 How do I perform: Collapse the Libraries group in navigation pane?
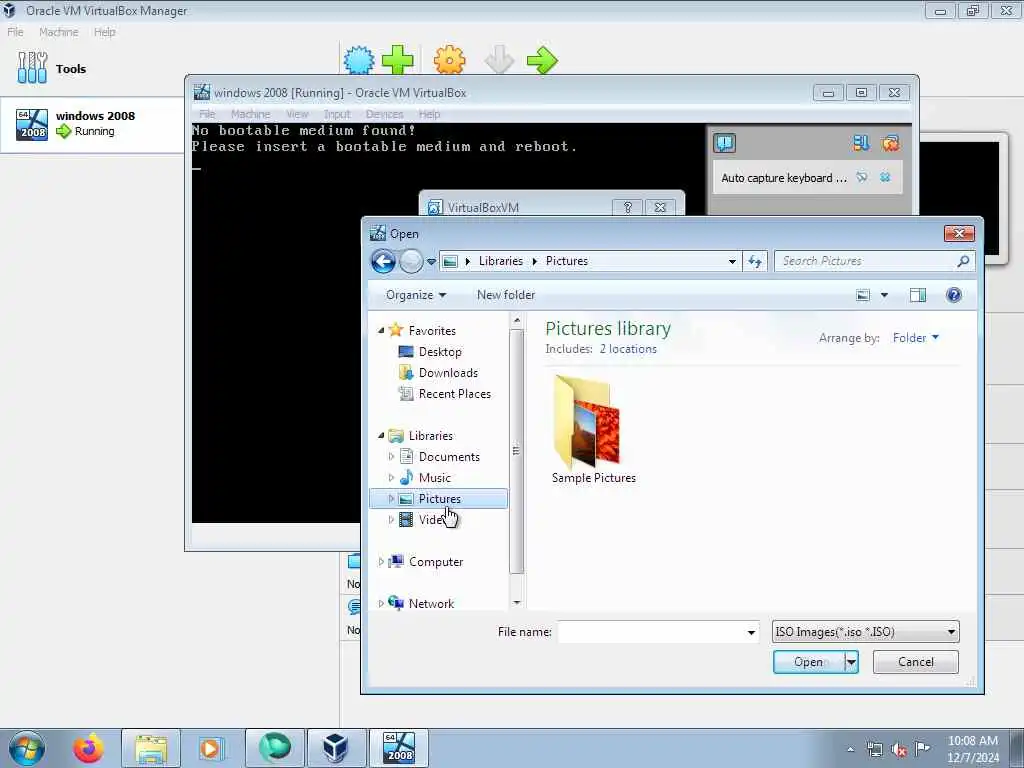381,436
